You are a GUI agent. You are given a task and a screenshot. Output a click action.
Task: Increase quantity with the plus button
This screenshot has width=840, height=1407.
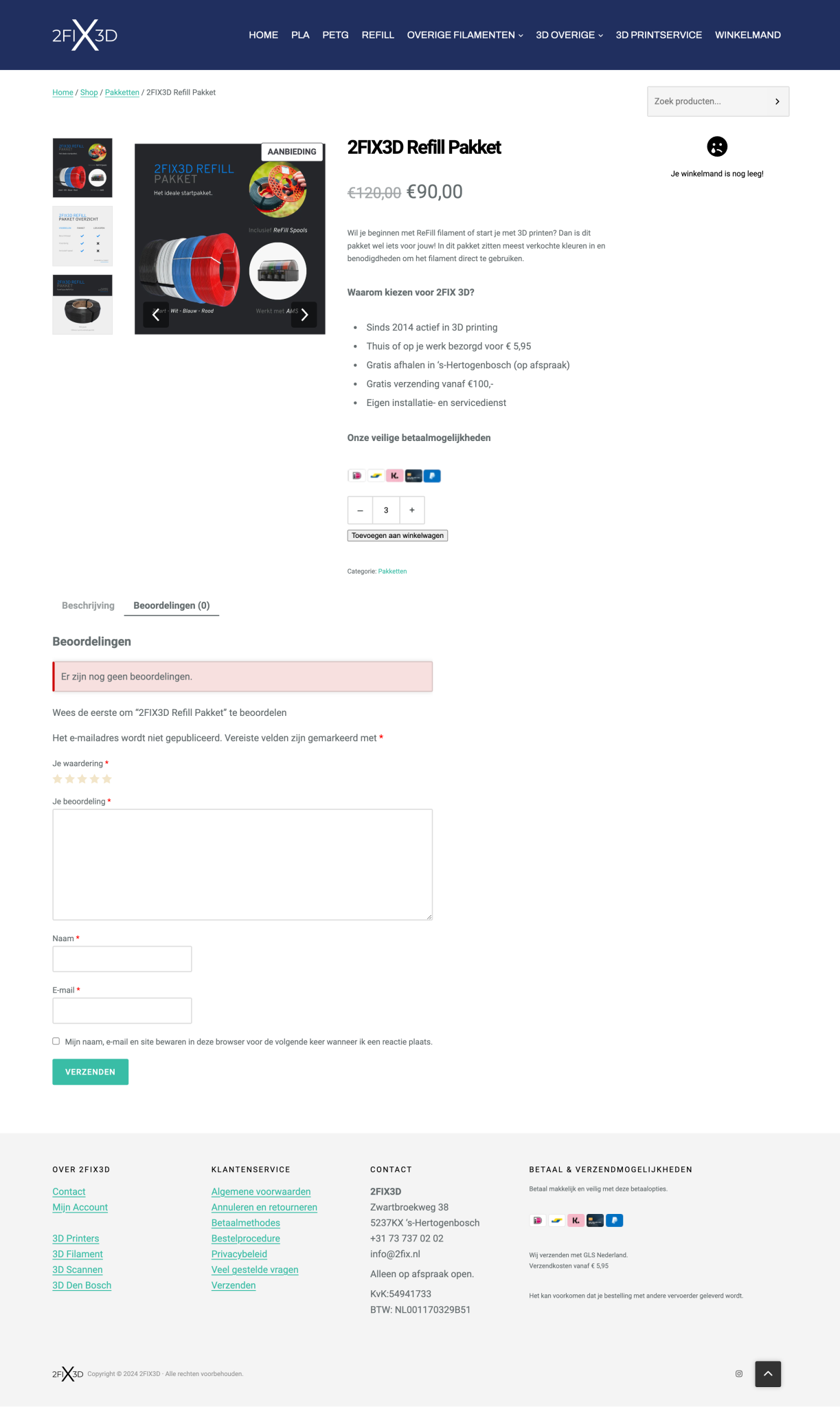tap(412, 510)
